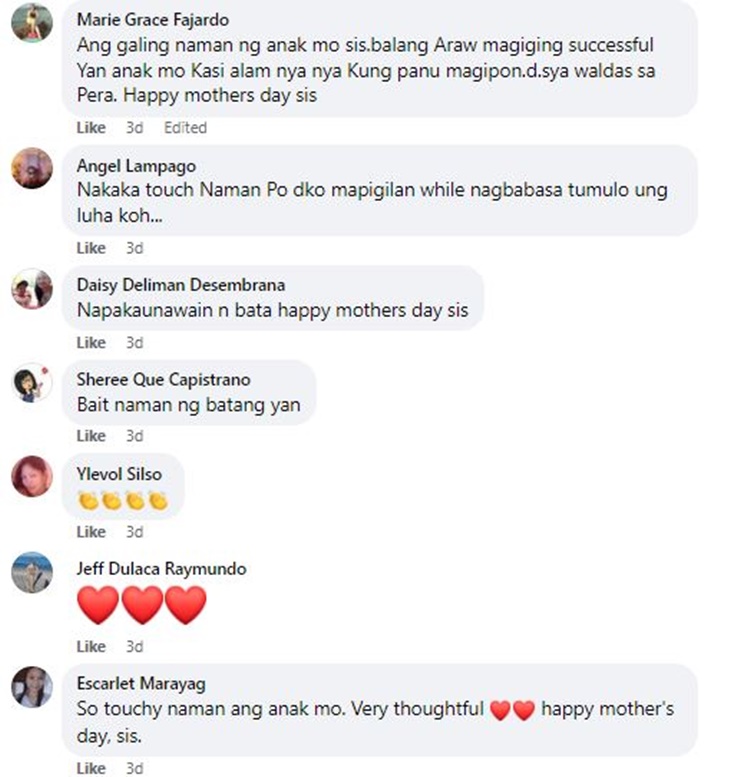Image resolution: width=750 pixels, height=777 pixels.
Task: Like Daisy Deliman Desembrana's comment
Action: 91,342
